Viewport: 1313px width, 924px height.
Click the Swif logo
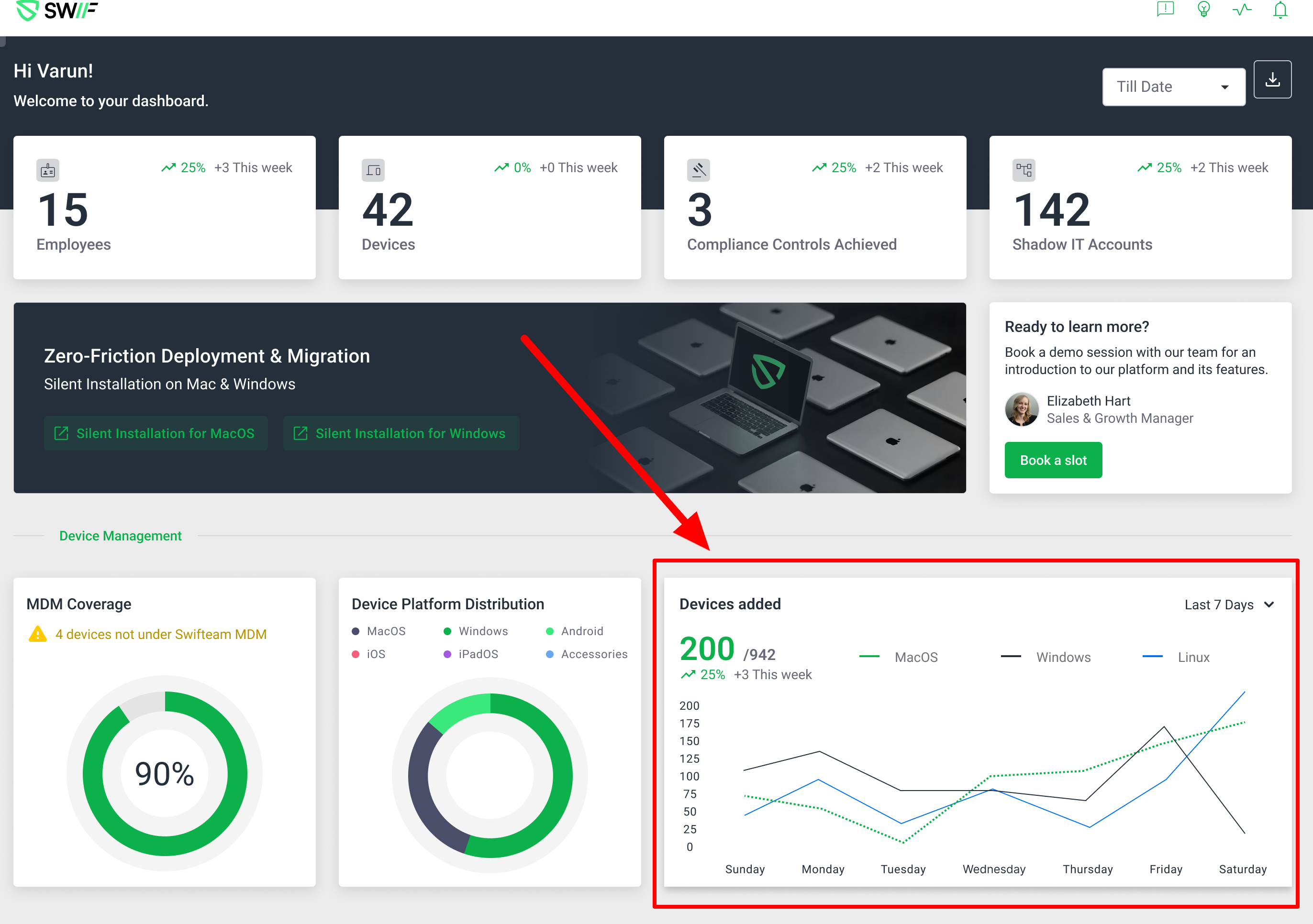coord(57,10)
